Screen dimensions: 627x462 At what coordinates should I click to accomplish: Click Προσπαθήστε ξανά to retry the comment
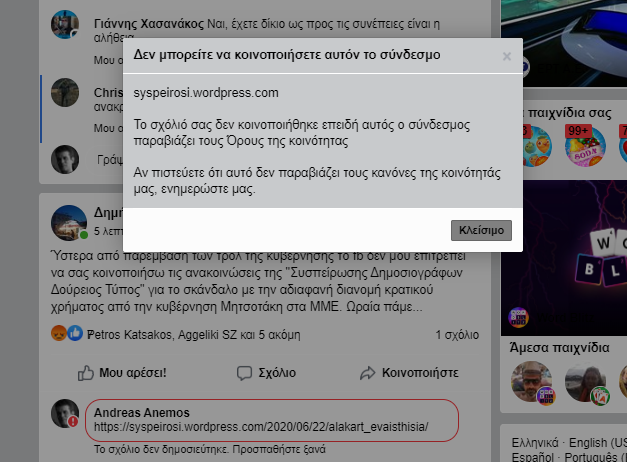click(279, 449)
